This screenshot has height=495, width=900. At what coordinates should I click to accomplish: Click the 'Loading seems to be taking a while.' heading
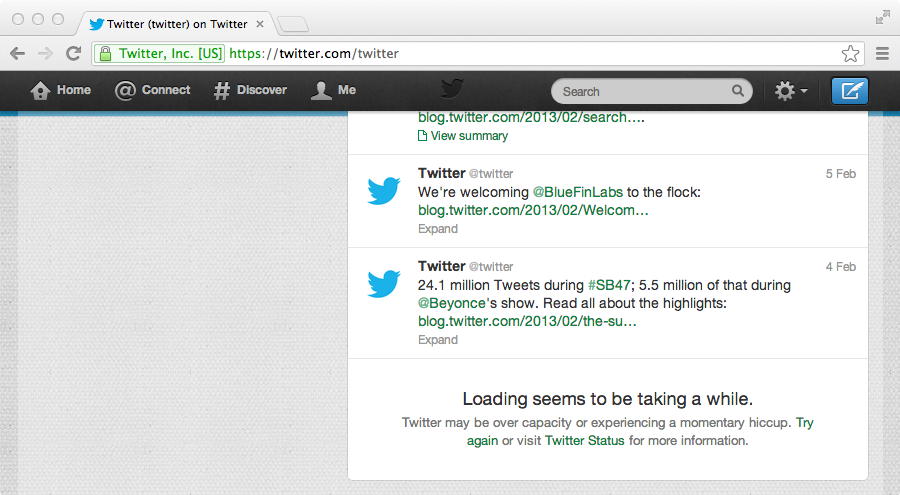coord(608,399)
